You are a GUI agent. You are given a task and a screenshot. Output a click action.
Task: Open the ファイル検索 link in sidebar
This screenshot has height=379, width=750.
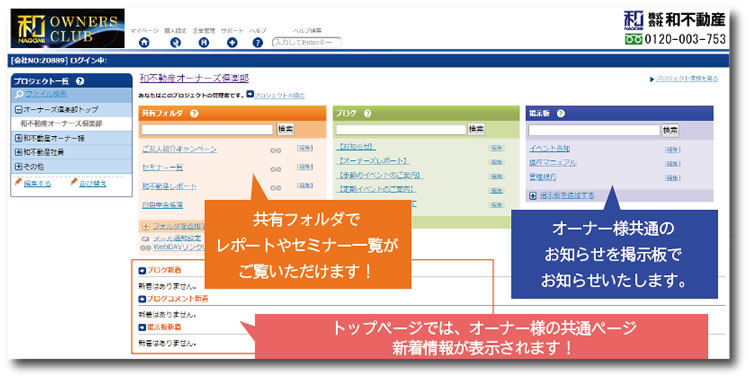[x=46, y=94]
